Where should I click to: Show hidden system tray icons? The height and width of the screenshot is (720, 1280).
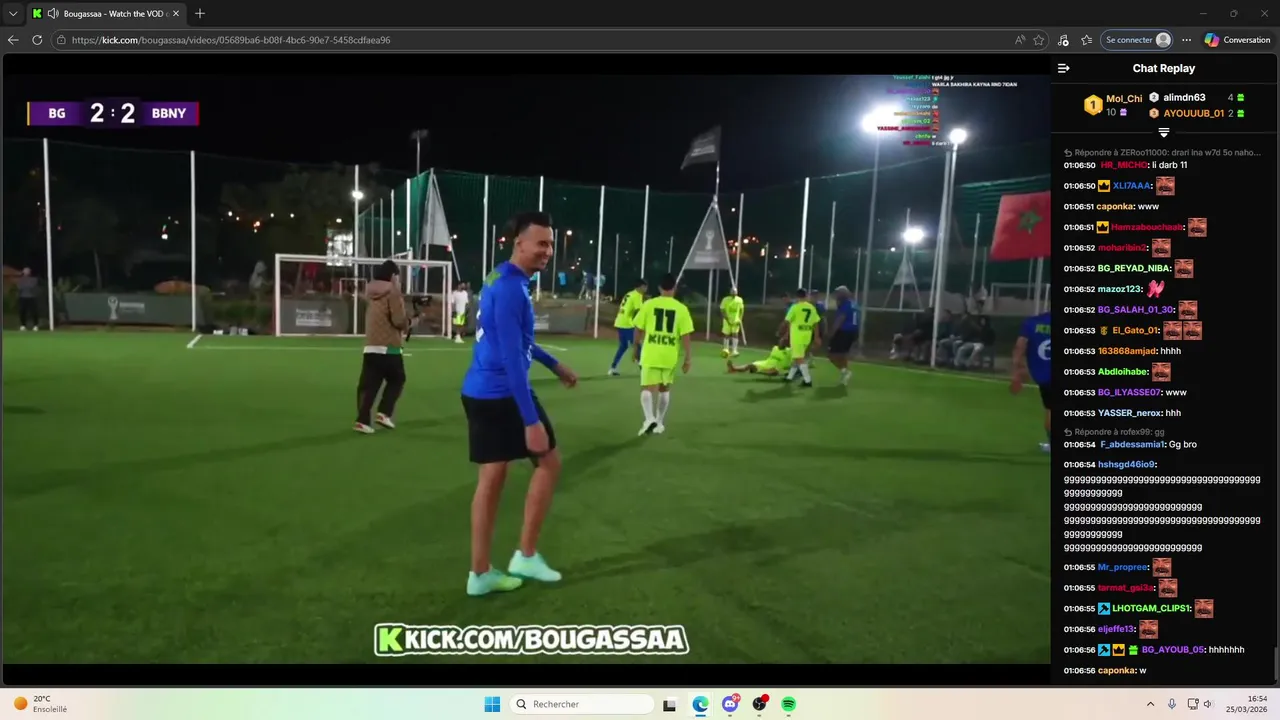pos(1150,704)
